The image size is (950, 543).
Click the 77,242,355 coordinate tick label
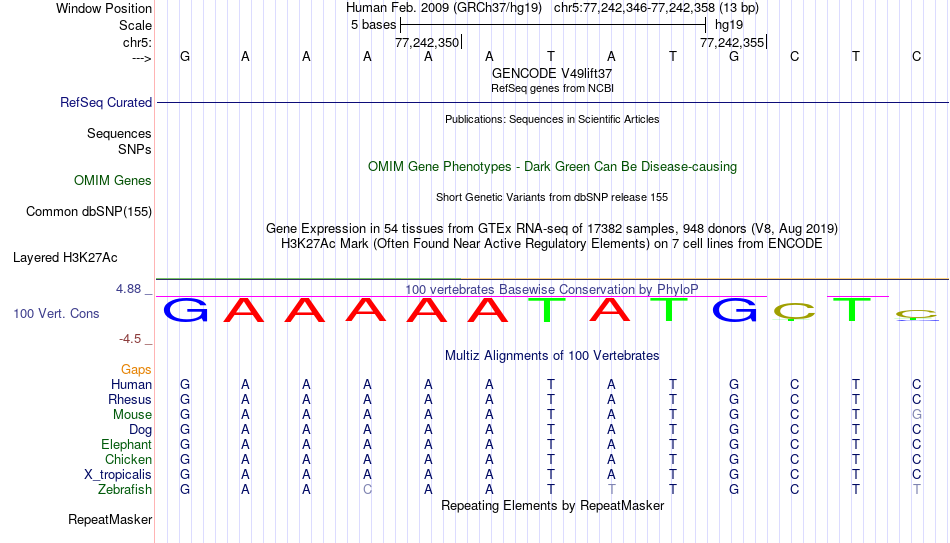[732, 42]
